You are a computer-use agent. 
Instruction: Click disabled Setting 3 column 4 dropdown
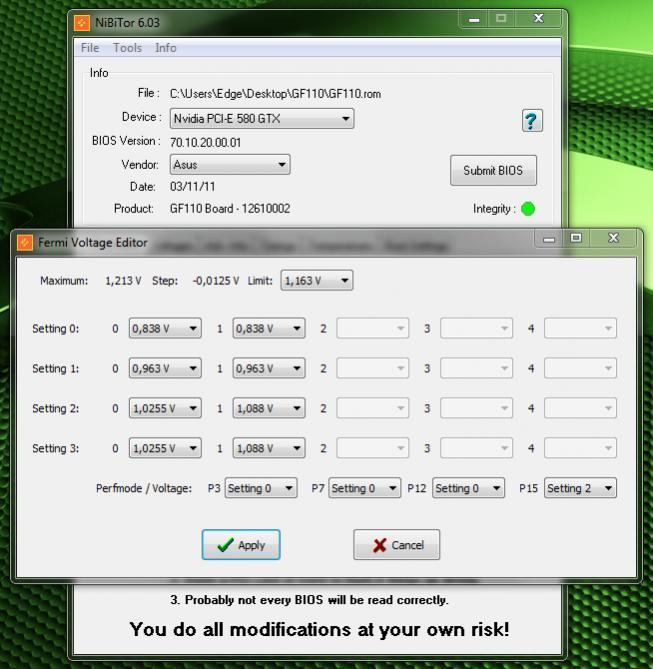coord(580,448)
